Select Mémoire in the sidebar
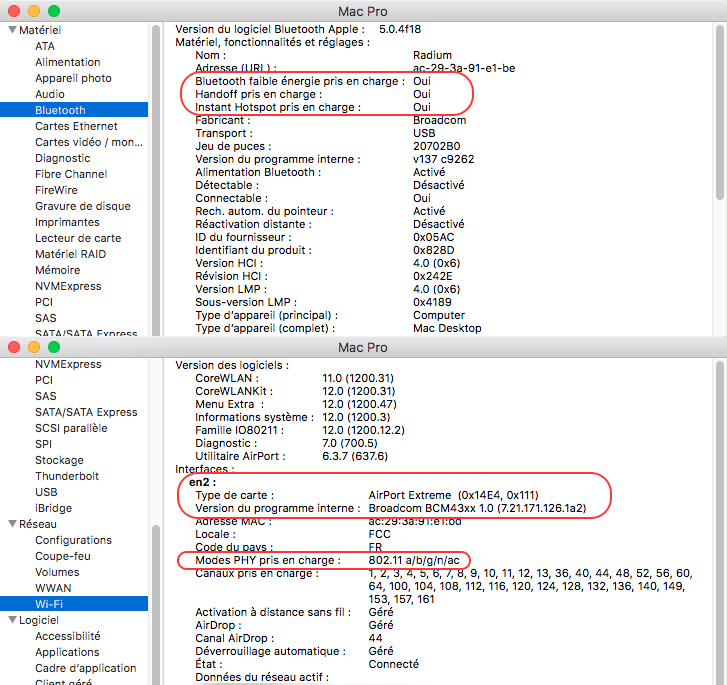Screen dimensions: 727x685 (57, 270)
